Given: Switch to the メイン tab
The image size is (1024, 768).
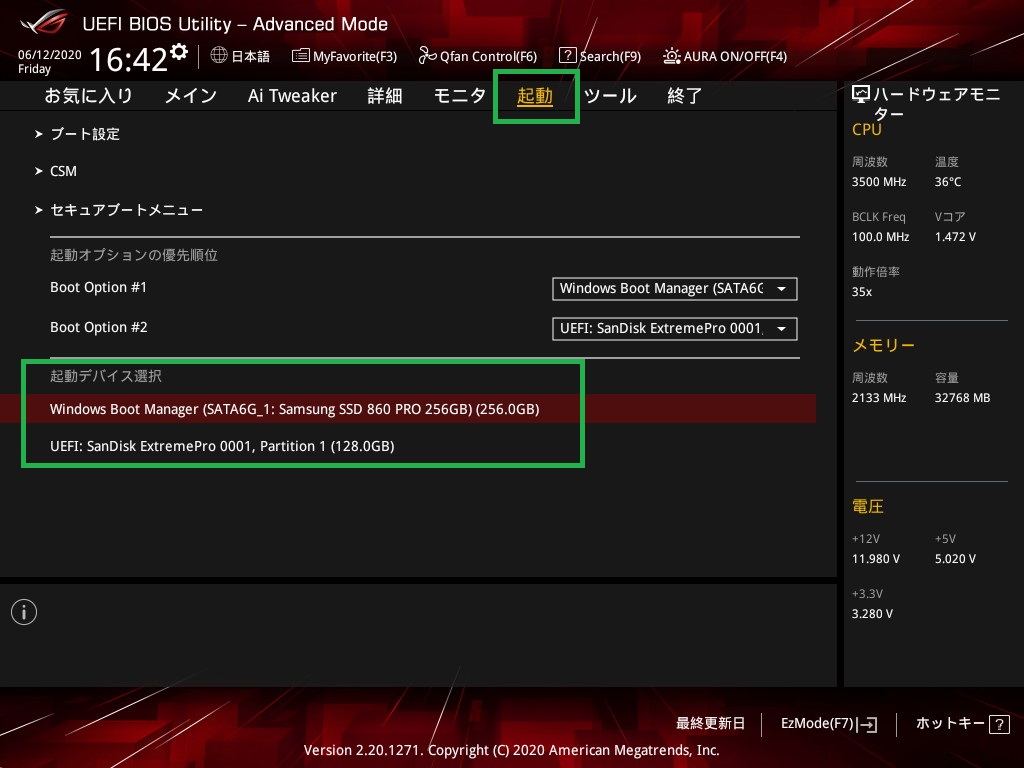Looking at the screenshot, I should (191, 96).
